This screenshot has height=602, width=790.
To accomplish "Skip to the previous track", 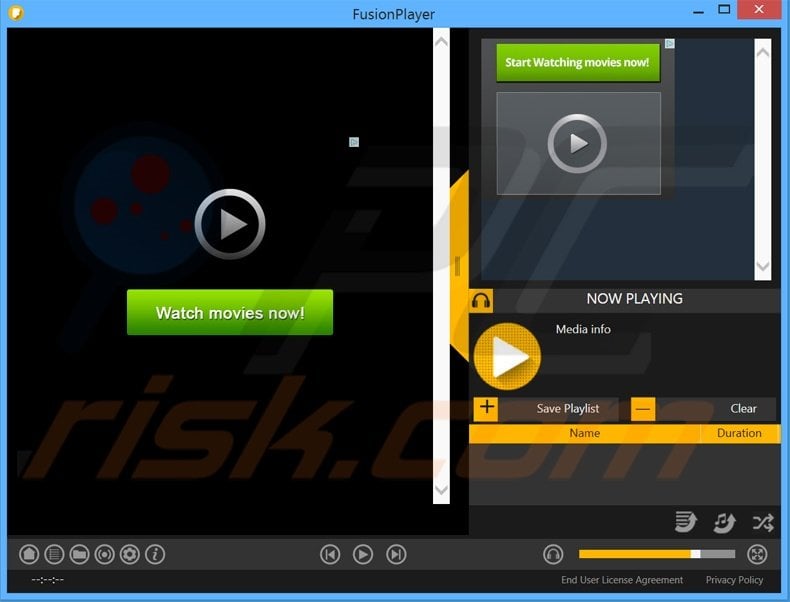I will point(330,554).
